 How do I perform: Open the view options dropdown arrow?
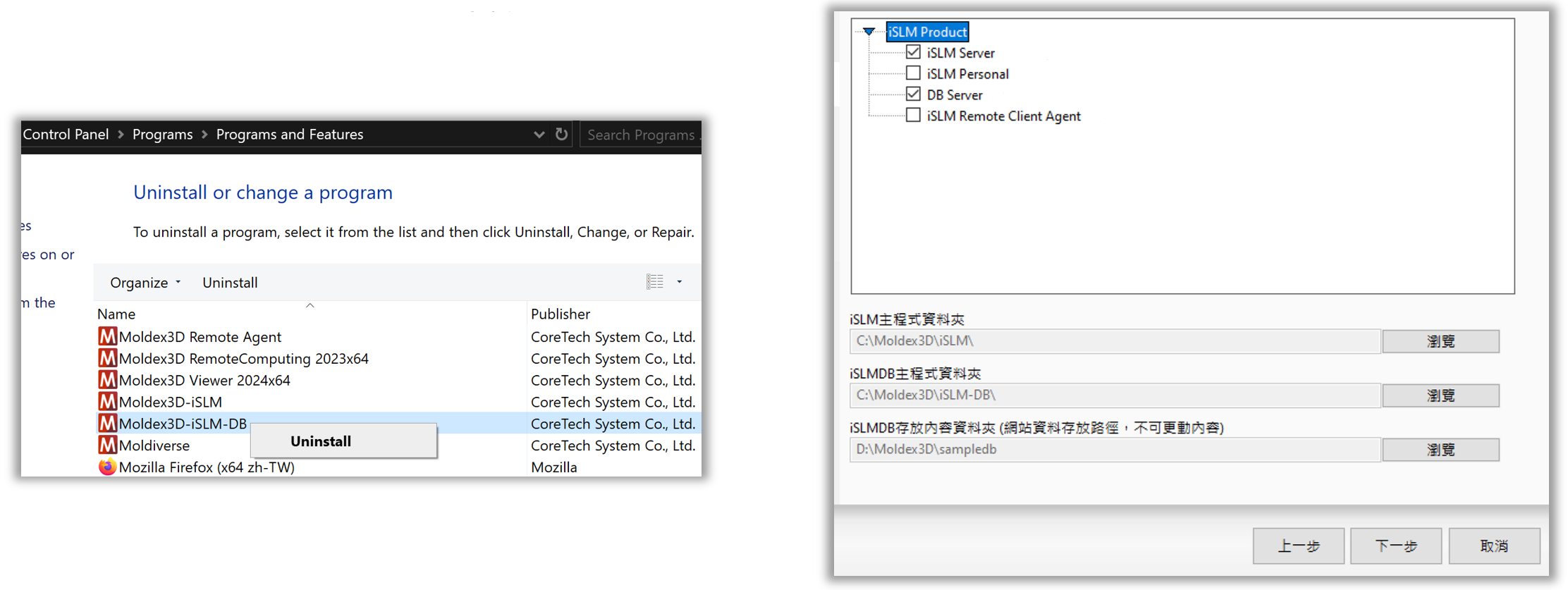[x=680, y=282]
